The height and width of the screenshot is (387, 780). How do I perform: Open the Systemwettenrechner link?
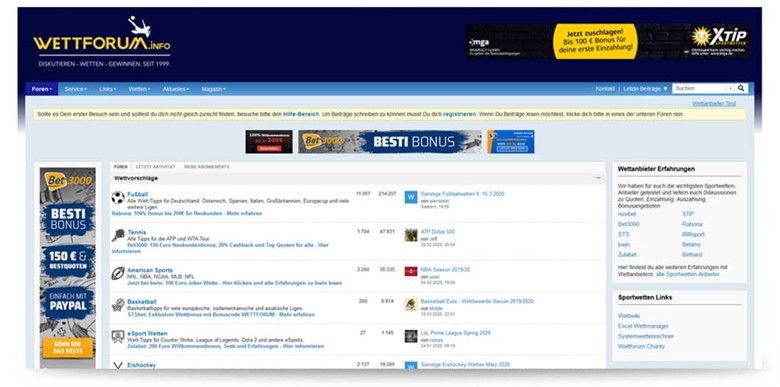646,336
